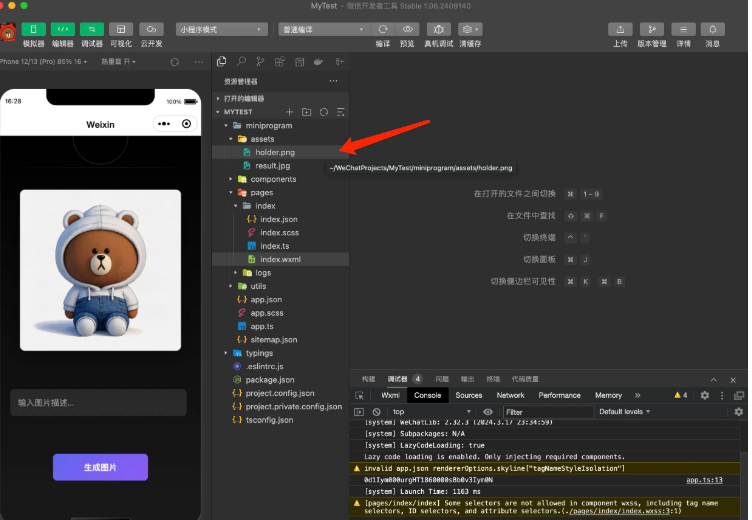This screenshot has height=520, width=752.
Task: Create a new file in MYTEST
Action: coord(289,112)
